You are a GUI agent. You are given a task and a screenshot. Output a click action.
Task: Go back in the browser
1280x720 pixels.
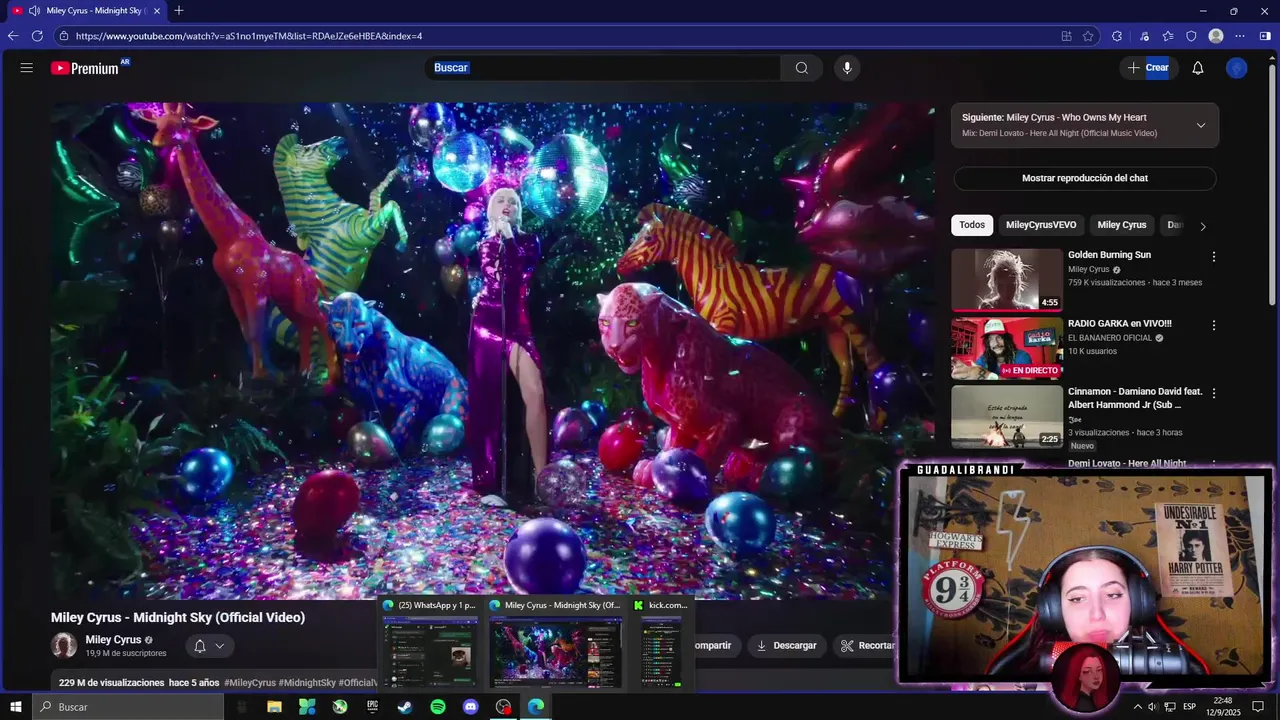click(13, 36)
